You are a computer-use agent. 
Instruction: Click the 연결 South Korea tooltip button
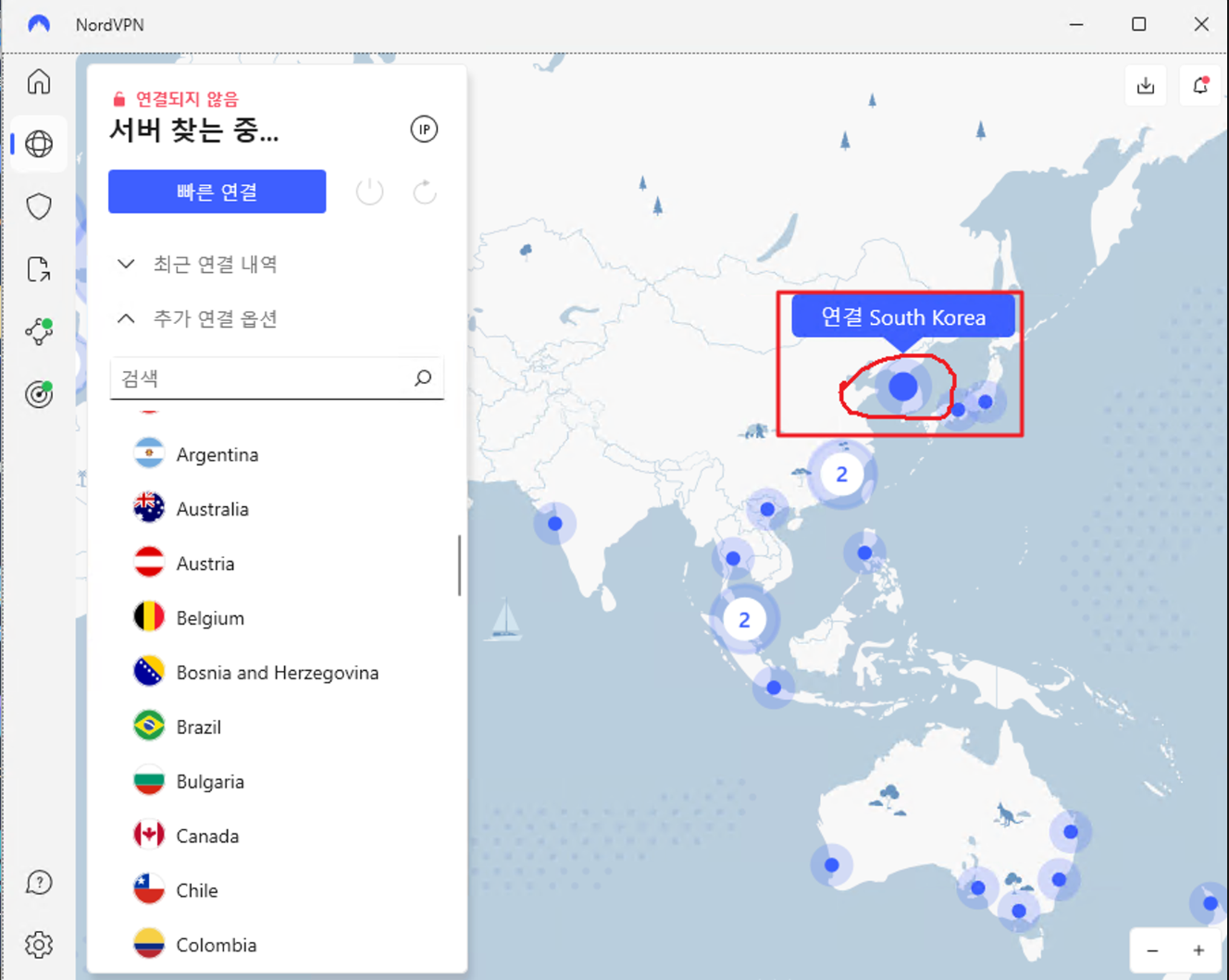pyautogui.click(x=903, y=317)
